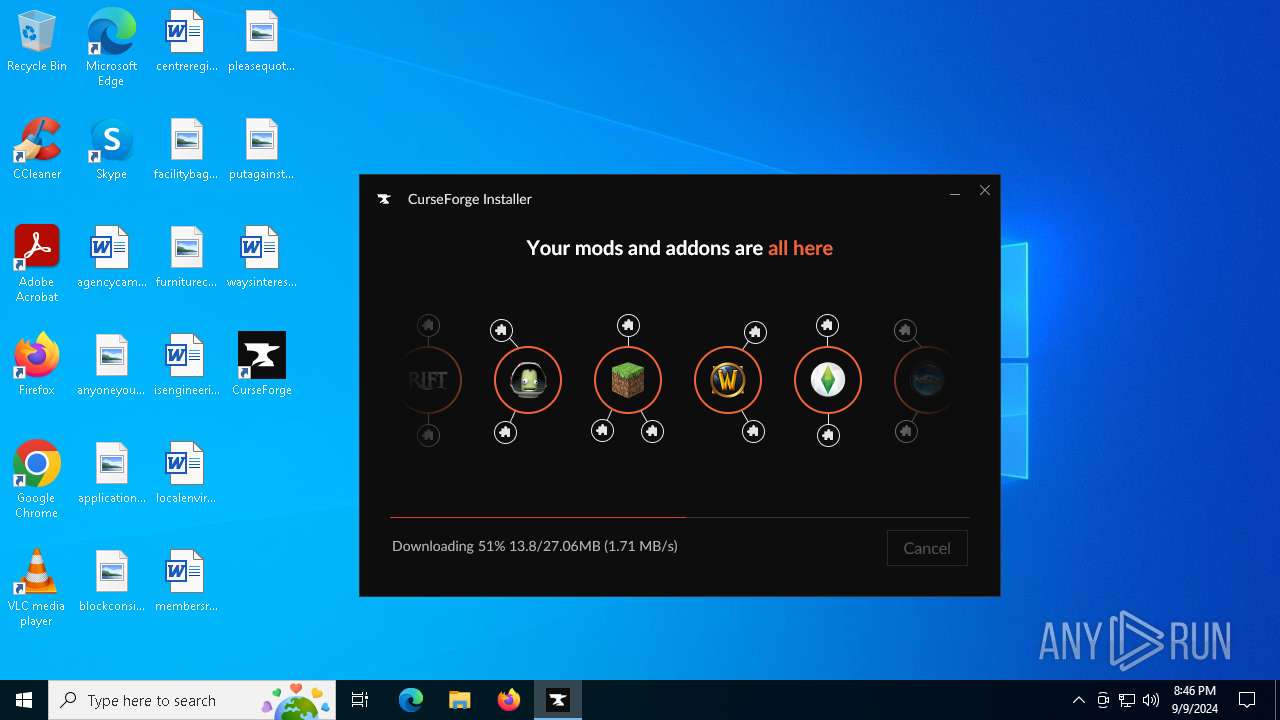Viewport: 1280px width, 720px height.
Task: Close the CurseForge Installer window
Action: pyautogui.click(x=985, y=191)
